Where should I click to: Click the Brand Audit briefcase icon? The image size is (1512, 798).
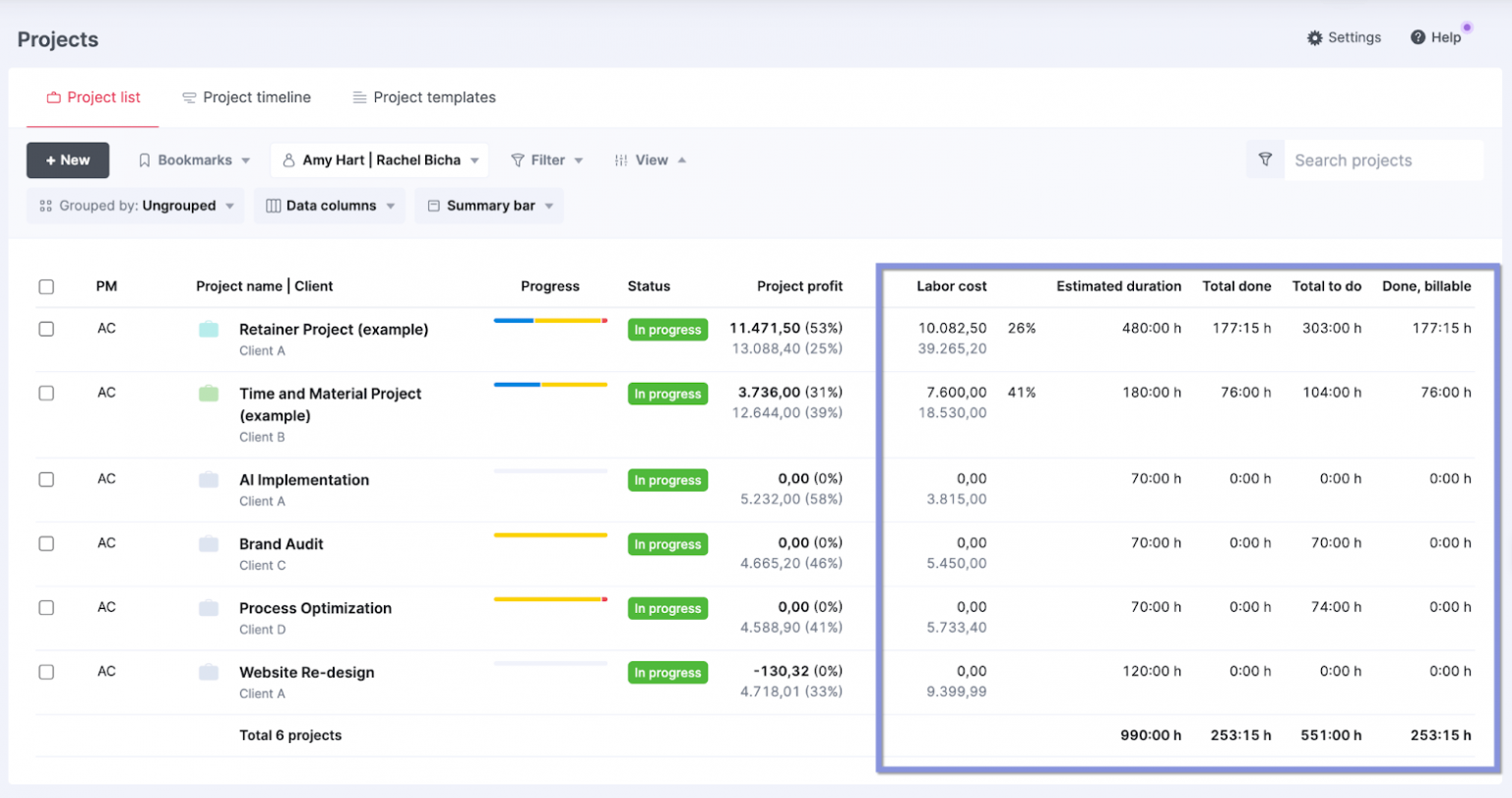[209, 544]
